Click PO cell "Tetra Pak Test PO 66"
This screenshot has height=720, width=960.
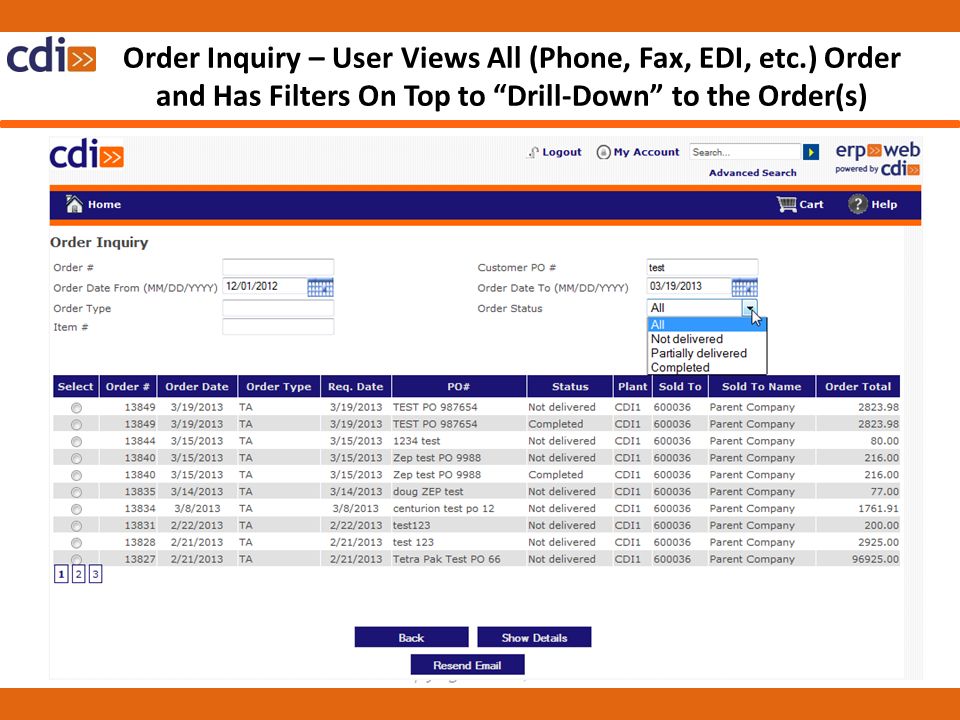pos(446,559)
